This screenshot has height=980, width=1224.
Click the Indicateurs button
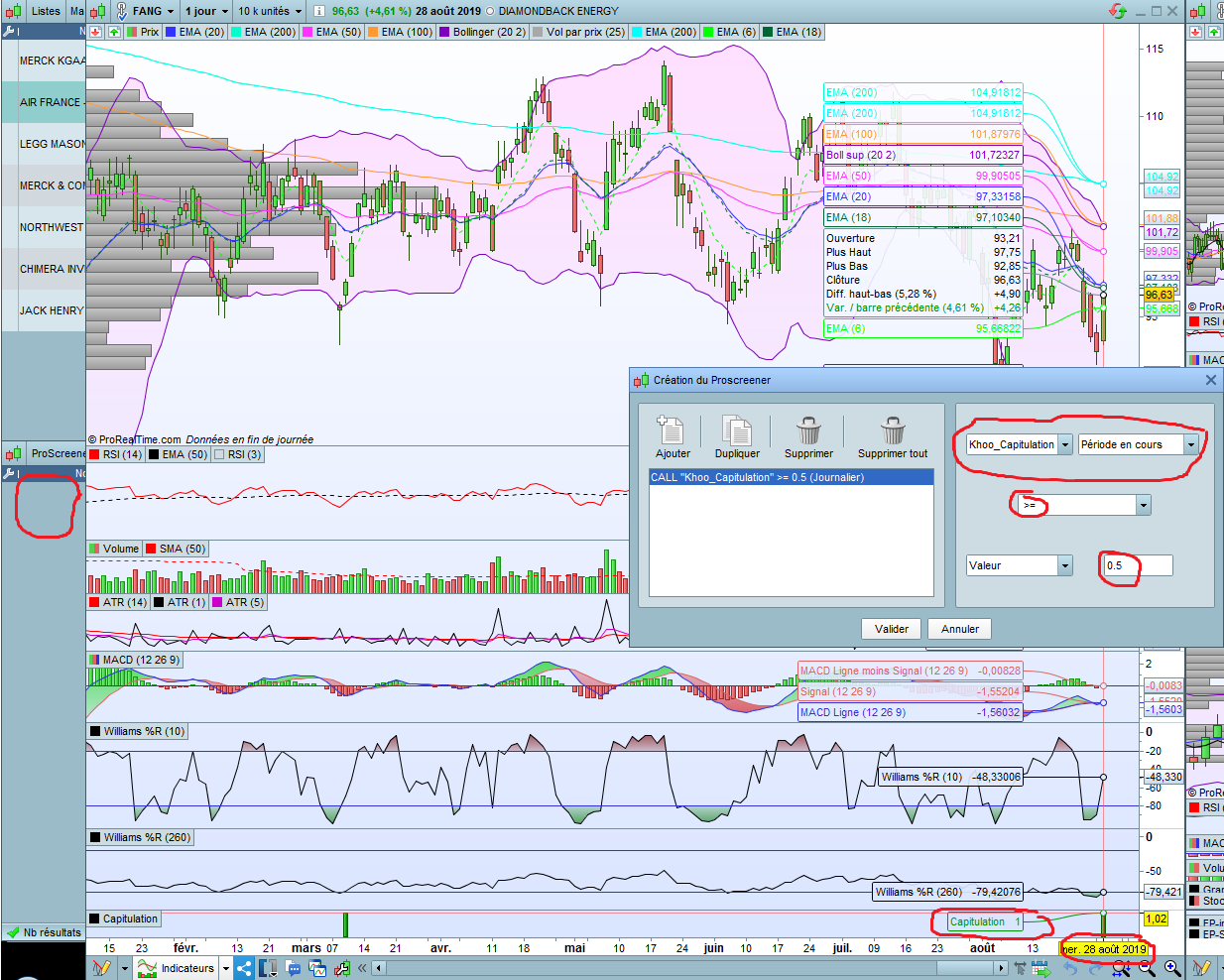pyautogui.click(x=176, y=967)
